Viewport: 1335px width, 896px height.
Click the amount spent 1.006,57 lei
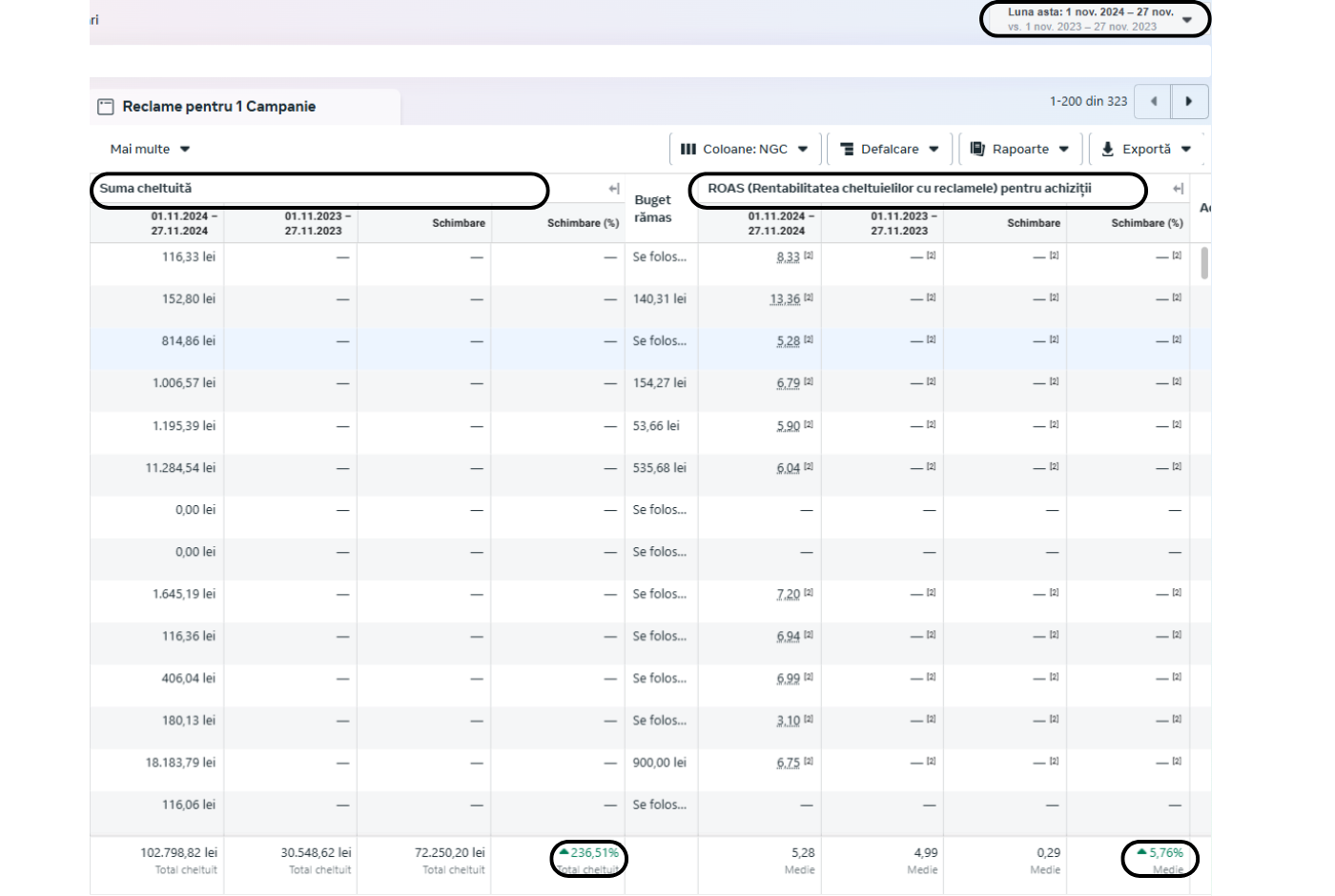point(184,383)
